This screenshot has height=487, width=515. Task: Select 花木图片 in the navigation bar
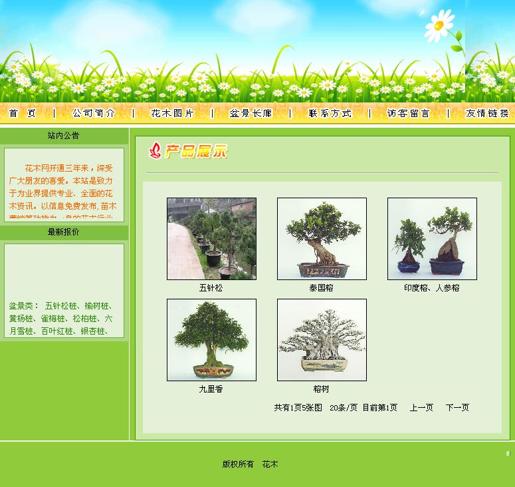pyautogui.click(x=172, y=113)
